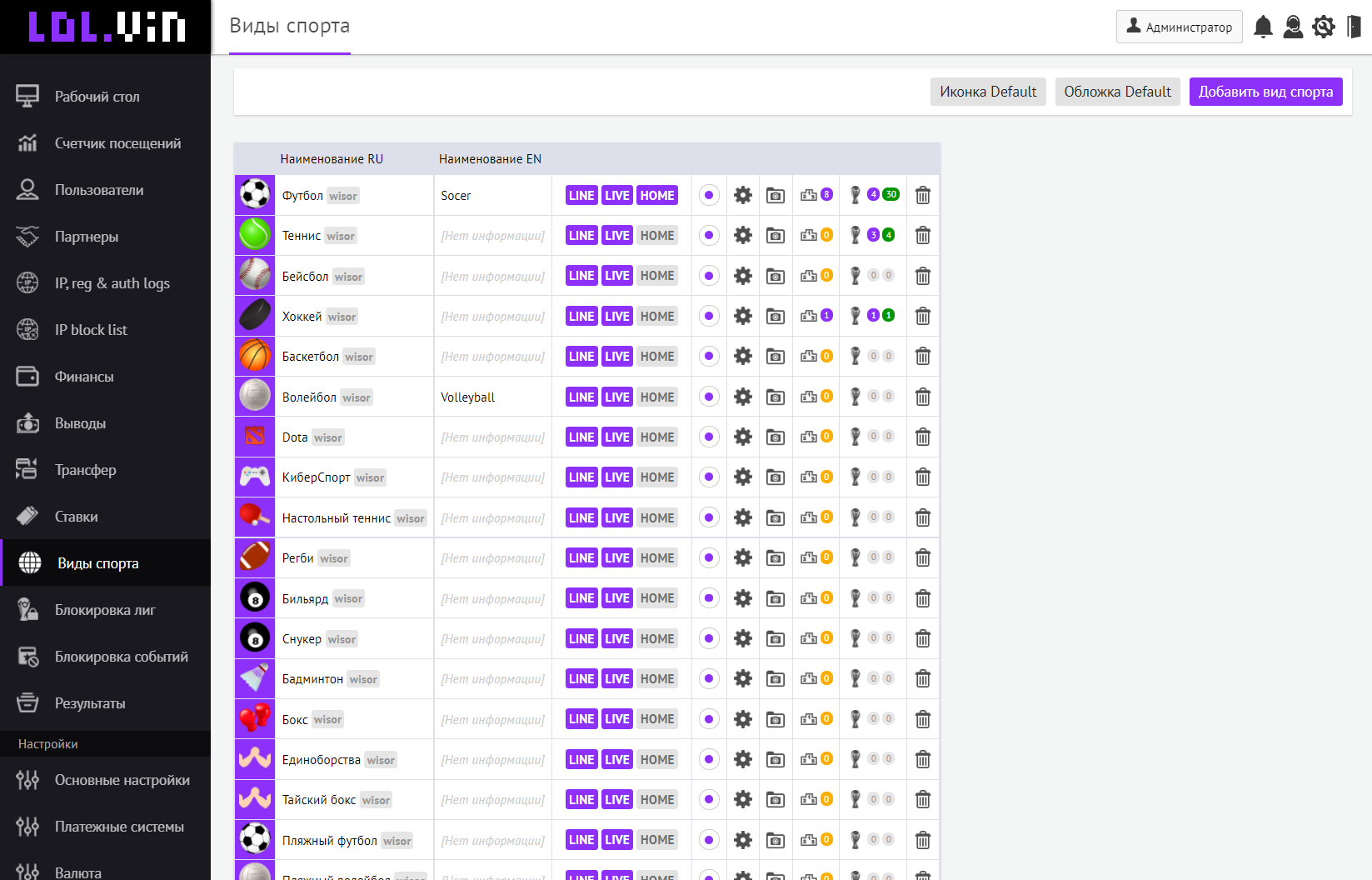Open the Администратор user dropdown
1372x880 pixels.
[1179, 27]
